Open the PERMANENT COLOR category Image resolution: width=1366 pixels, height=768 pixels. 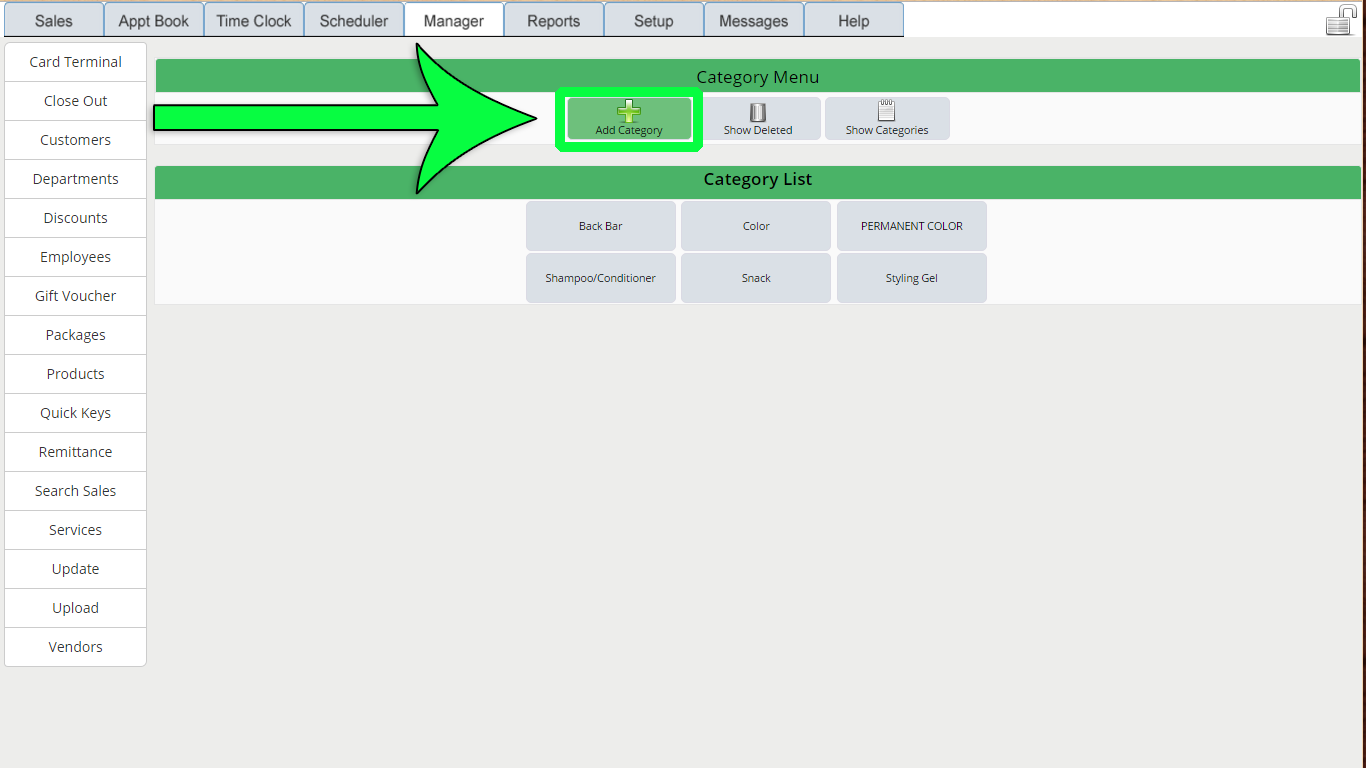pyautogui.click(x=912, y=226)
